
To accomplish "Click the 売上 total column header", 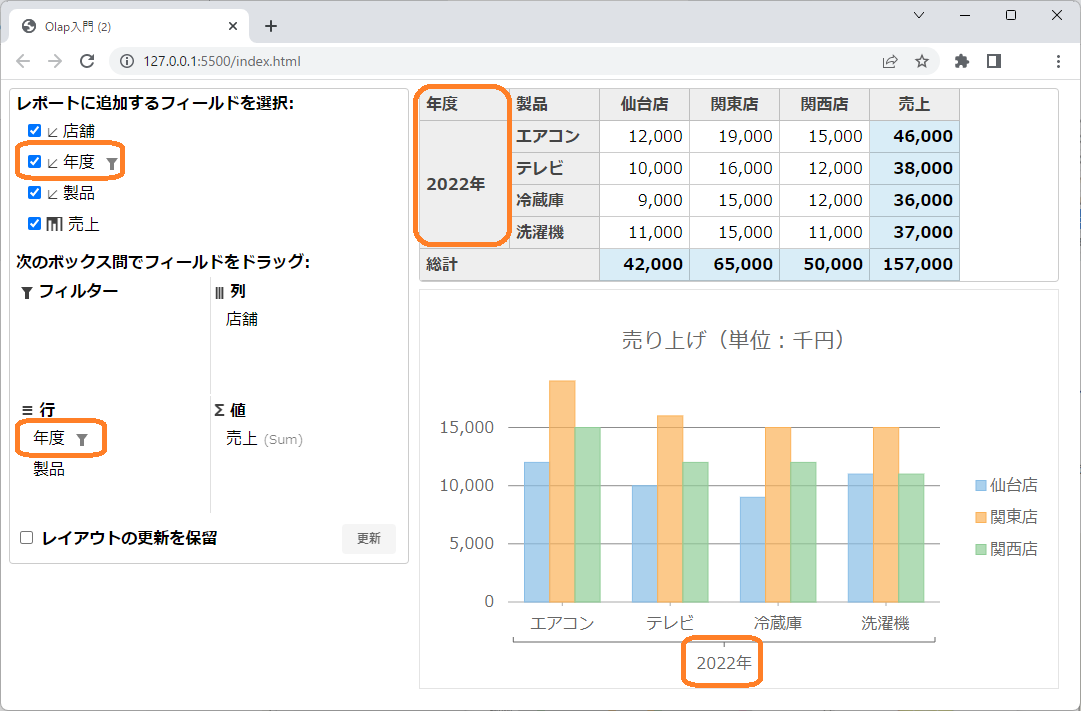I will (x=914, y=104).
